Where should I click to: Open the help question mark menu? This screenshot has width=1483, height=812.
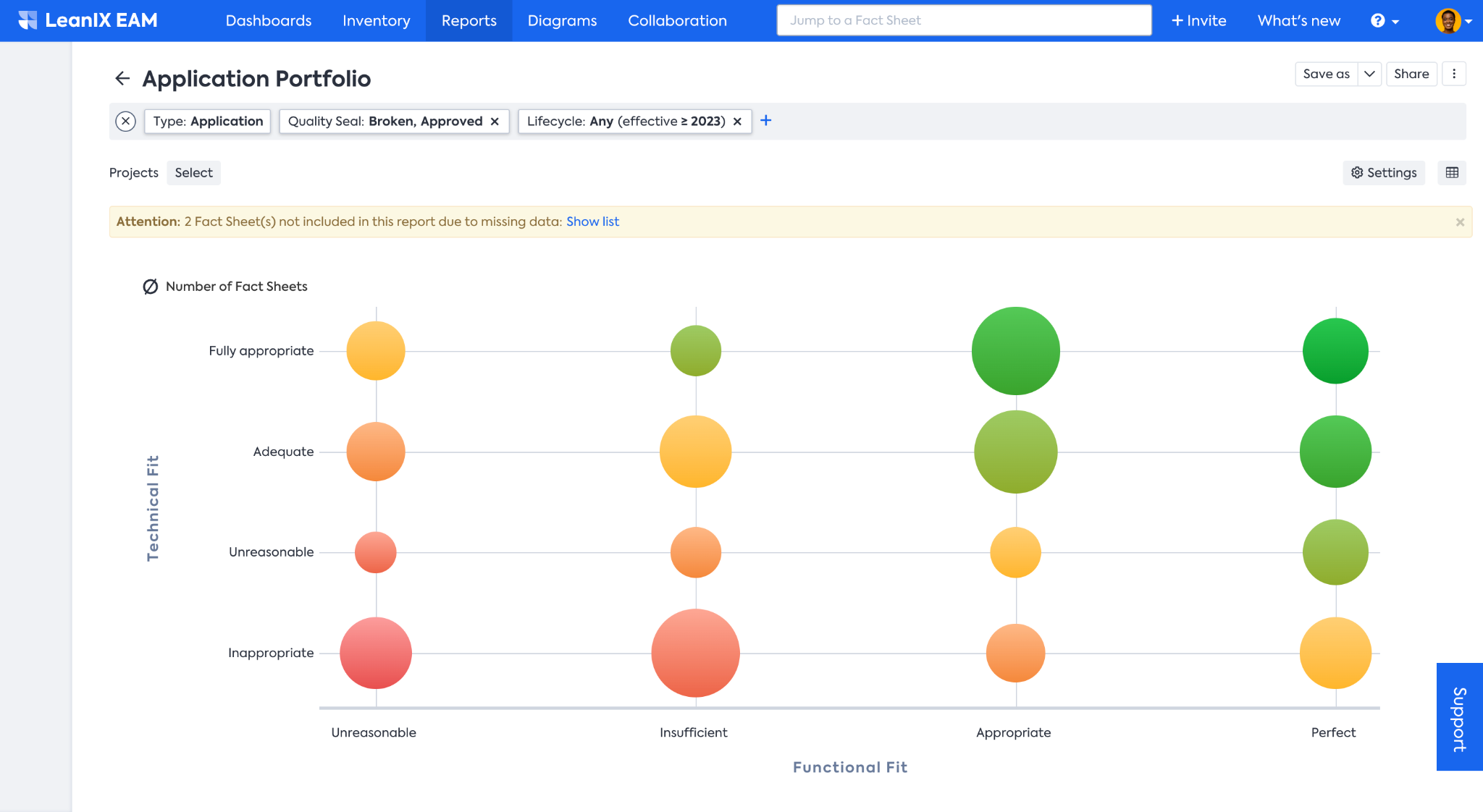(x=1384, y=21)
